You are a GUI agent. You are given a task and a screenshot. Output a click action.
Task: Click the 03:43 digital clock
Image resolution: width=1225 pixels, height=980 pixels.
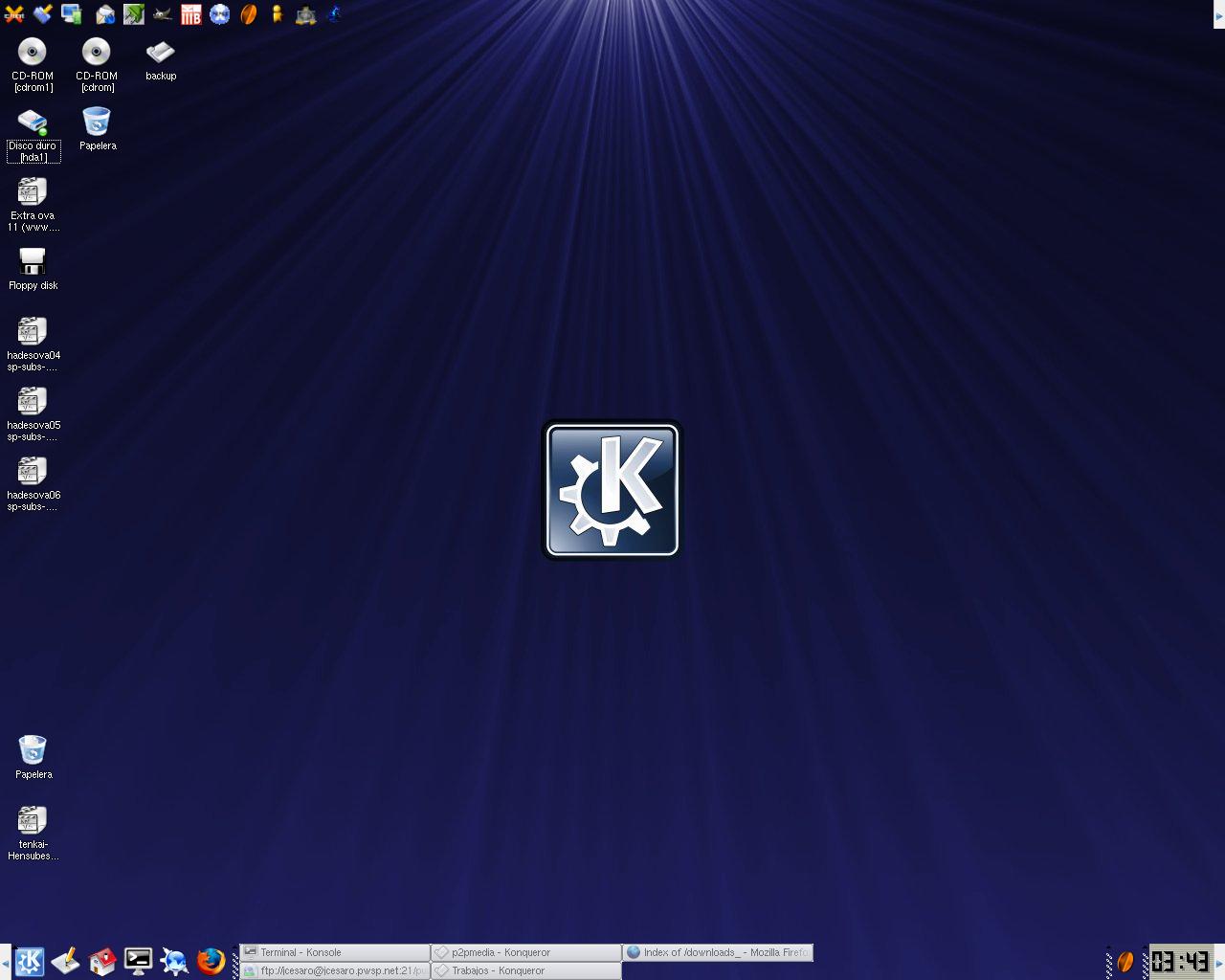click(1181, 961)
